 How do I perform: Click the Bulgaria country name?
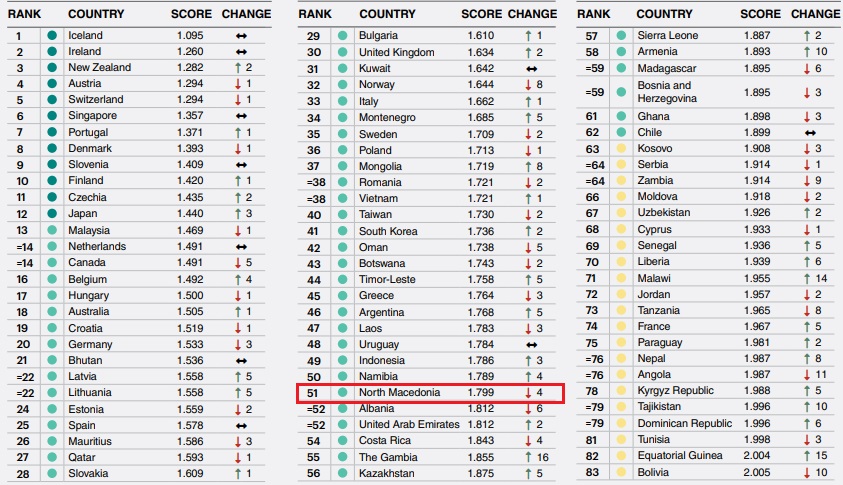[378, 35]
